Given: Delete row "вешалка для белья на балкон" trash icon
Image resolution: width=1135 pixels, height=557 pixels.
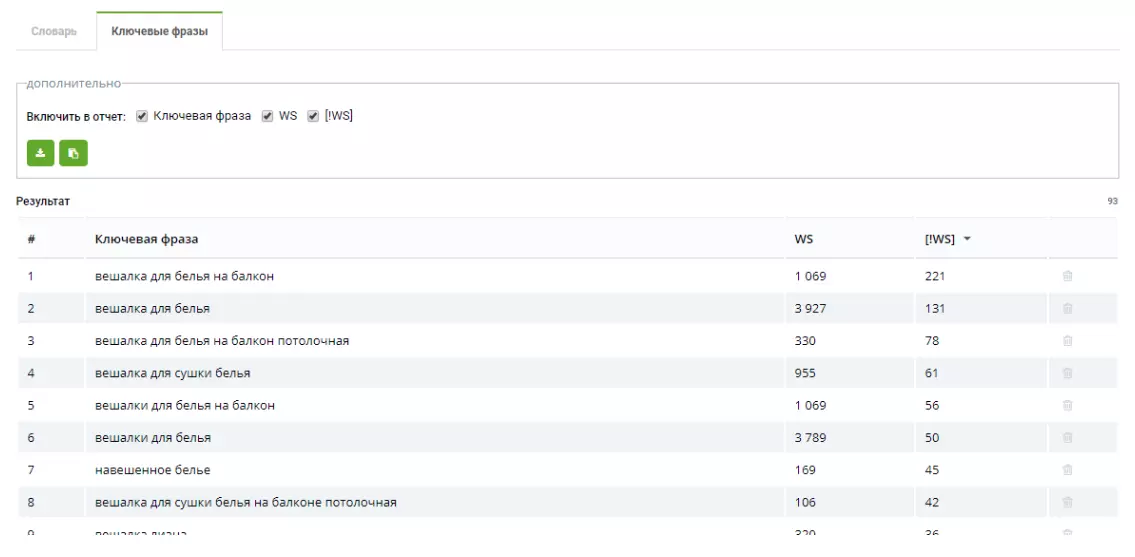Looking at the screenshot, I should pos(1067,276).
